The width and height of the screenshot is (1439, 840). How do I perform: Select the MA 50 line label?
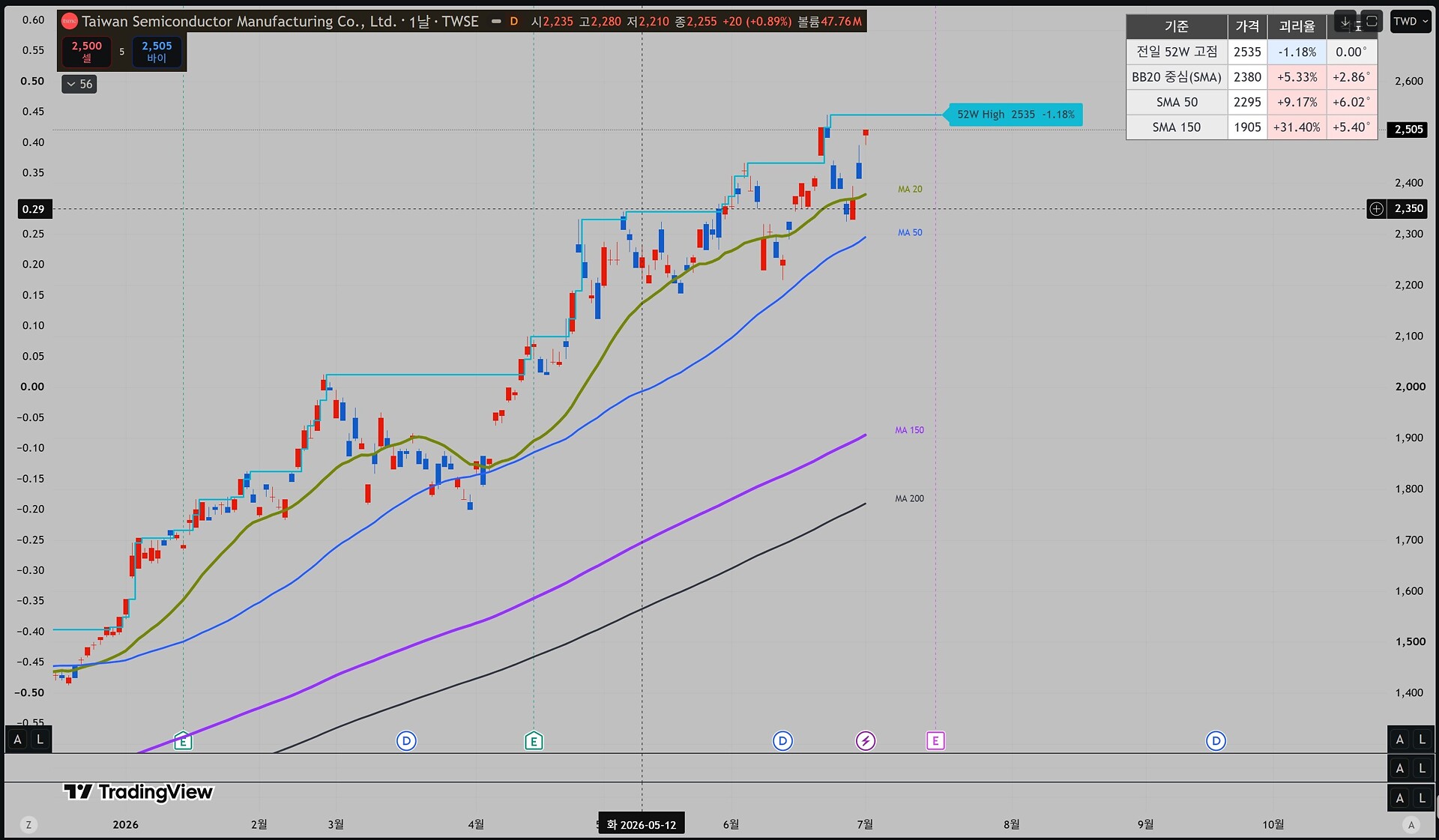click(910, 233)
